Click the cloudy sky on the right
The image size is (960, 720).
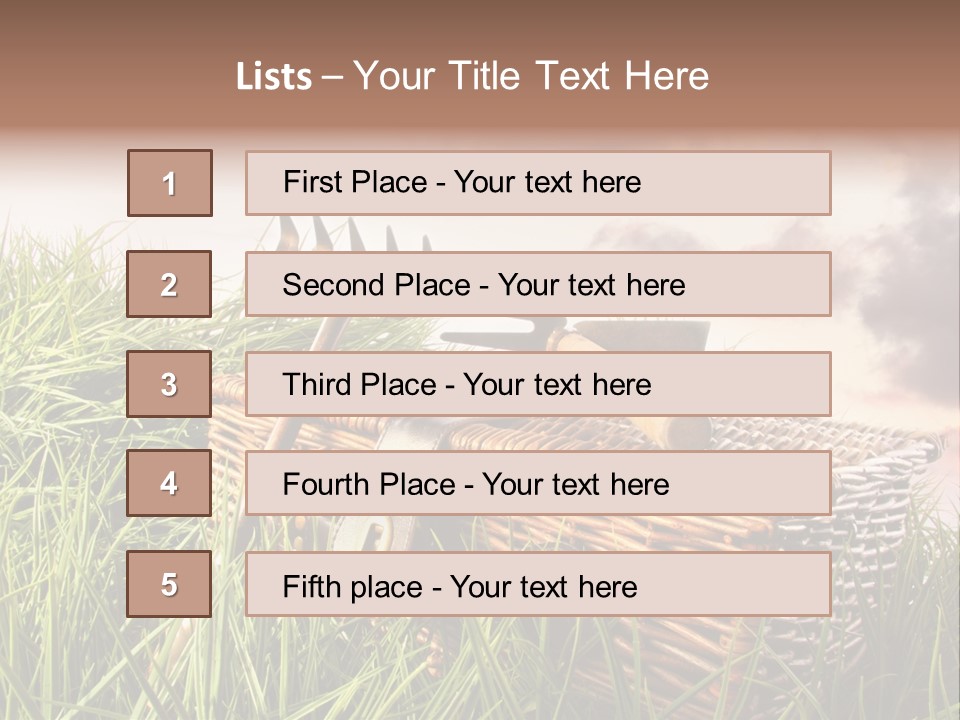[x=890, y=250]
